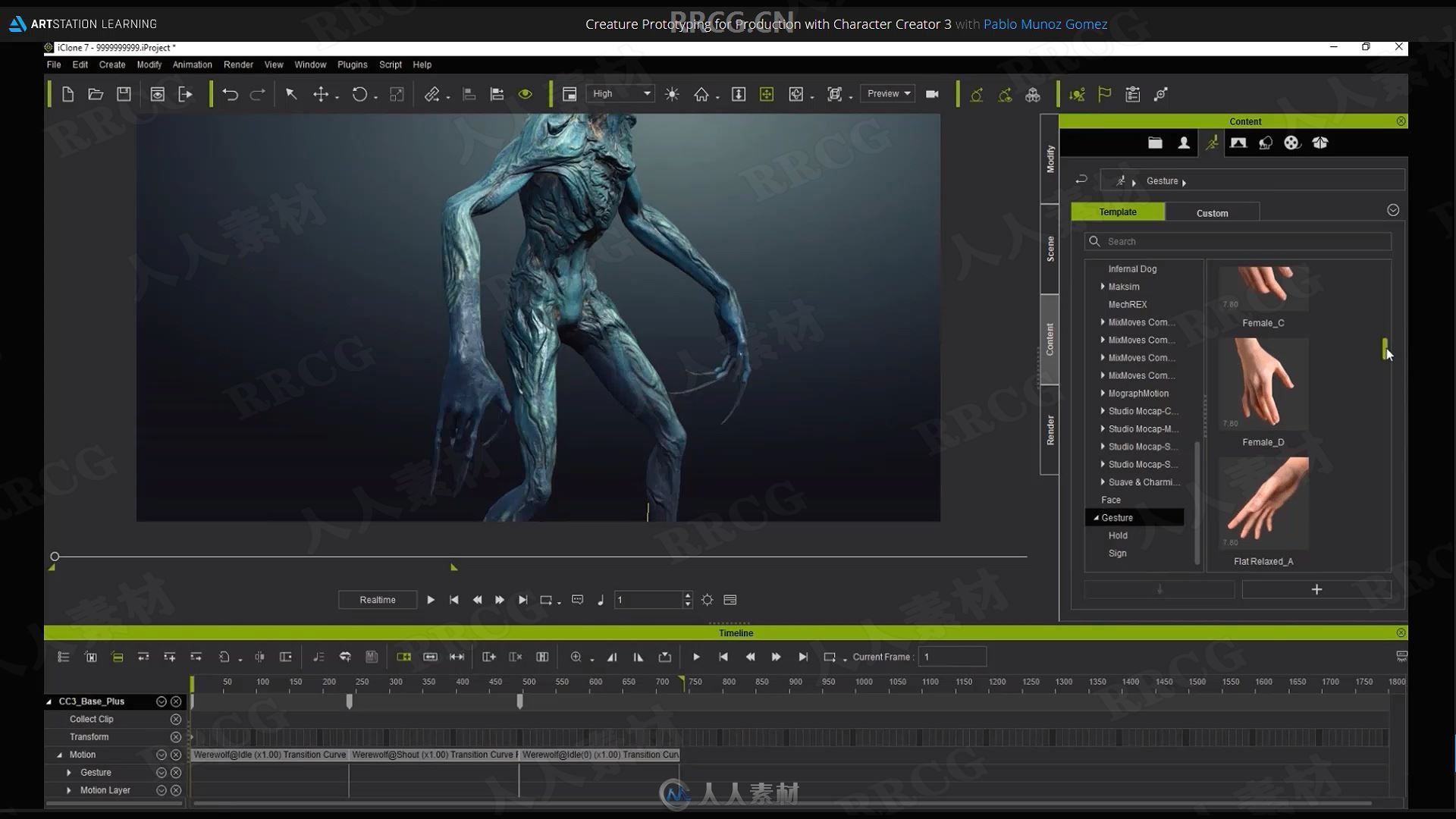Click the Open Project folder icon
The height and width of the screenshot is (819, 1456).
pyautogui.click(x=96, y=94)
